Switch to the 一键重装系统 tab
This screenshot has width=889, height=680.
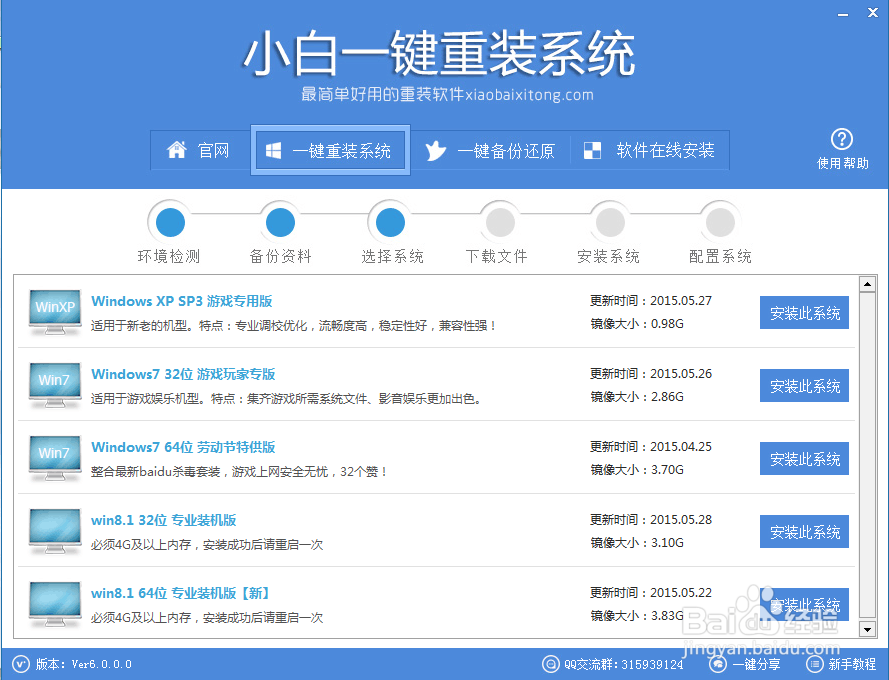(x=330, y=150)
